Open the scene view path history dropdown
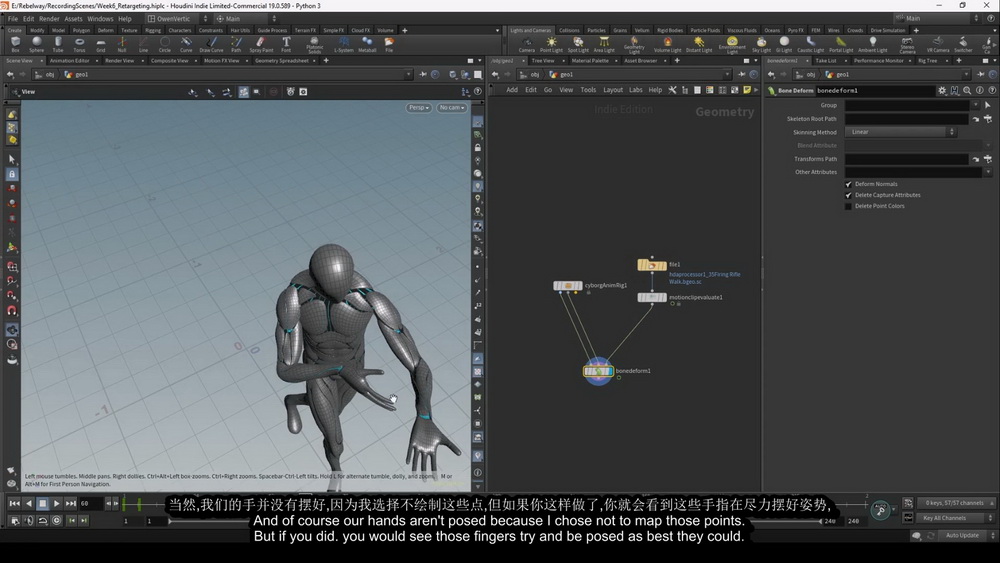Screen dimensions: 1000x563 coord(408,75)
